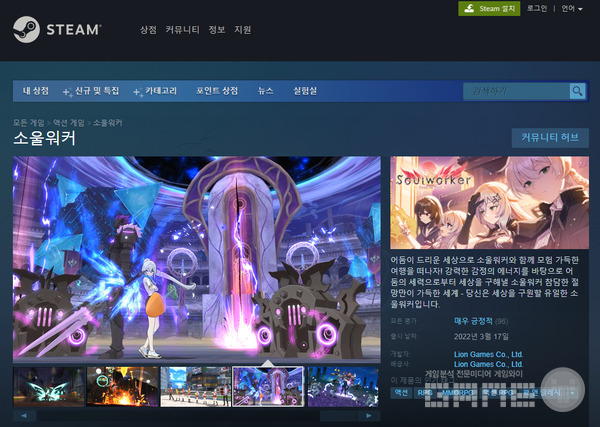Open the 커뮤니티 허브 button
Viewport: 600px width, 427px height.
(x=549, y=138)
